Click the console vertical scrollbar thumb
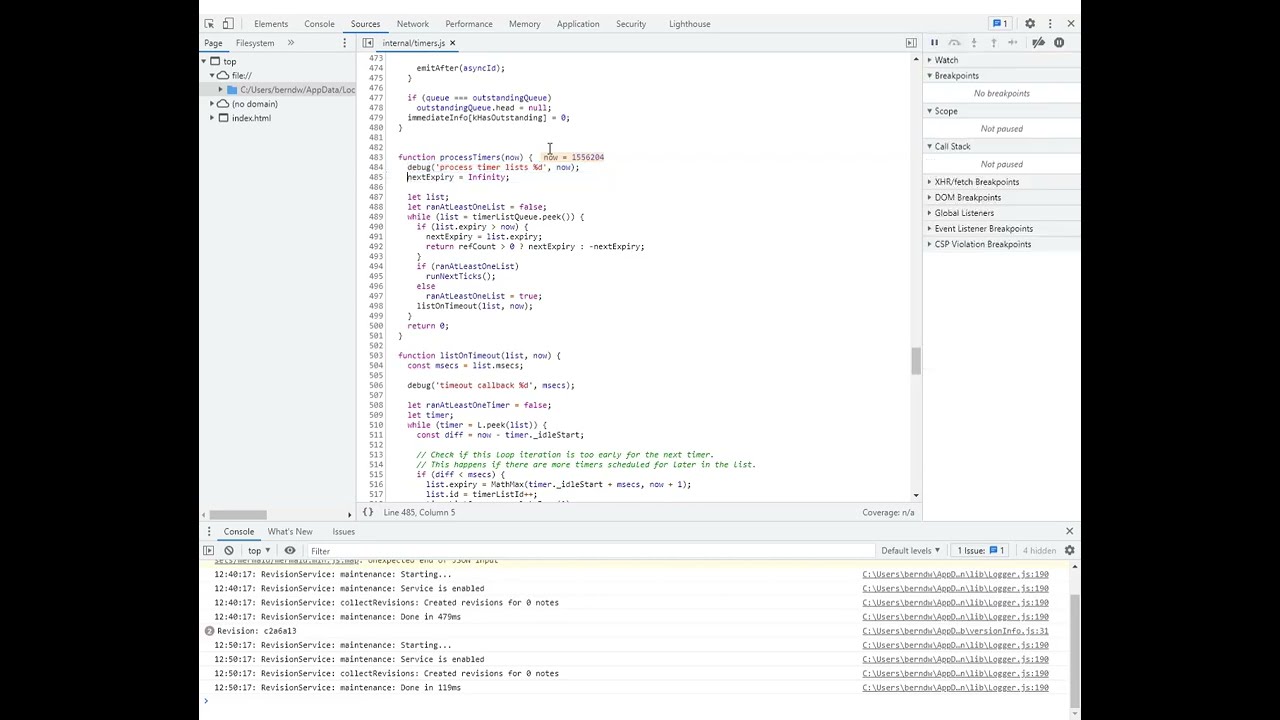1280x720 pixels. pos(1075,650)
